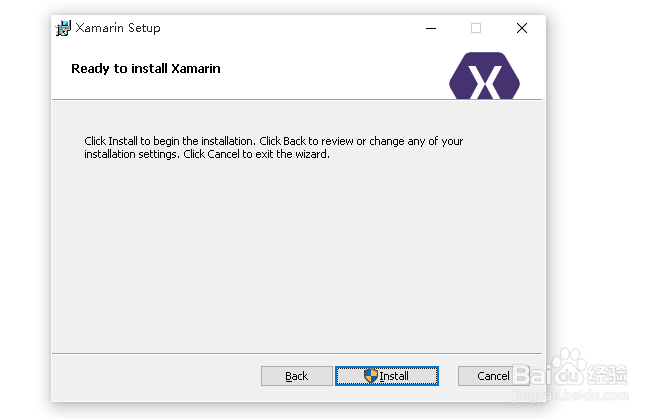Viewport: 668px width, 419px height.
Task: Click white header banner space beside the heading
Action: [330, 69]
